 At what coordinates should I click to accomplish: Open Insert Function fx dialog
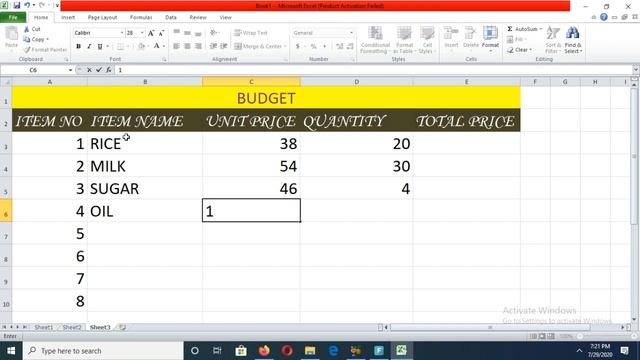109,70
